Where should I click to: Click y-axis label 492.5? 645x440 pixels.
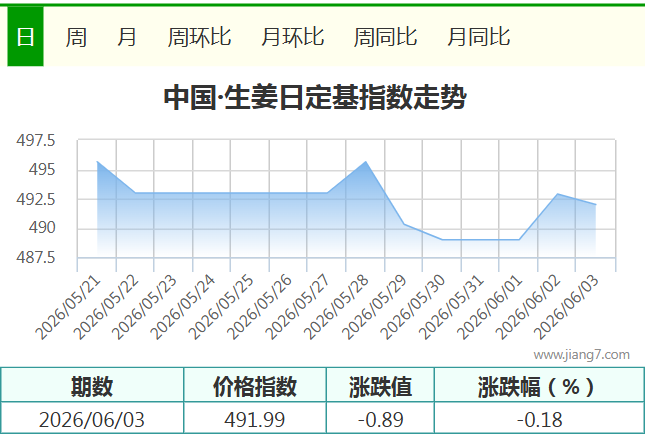pos(35,199)
